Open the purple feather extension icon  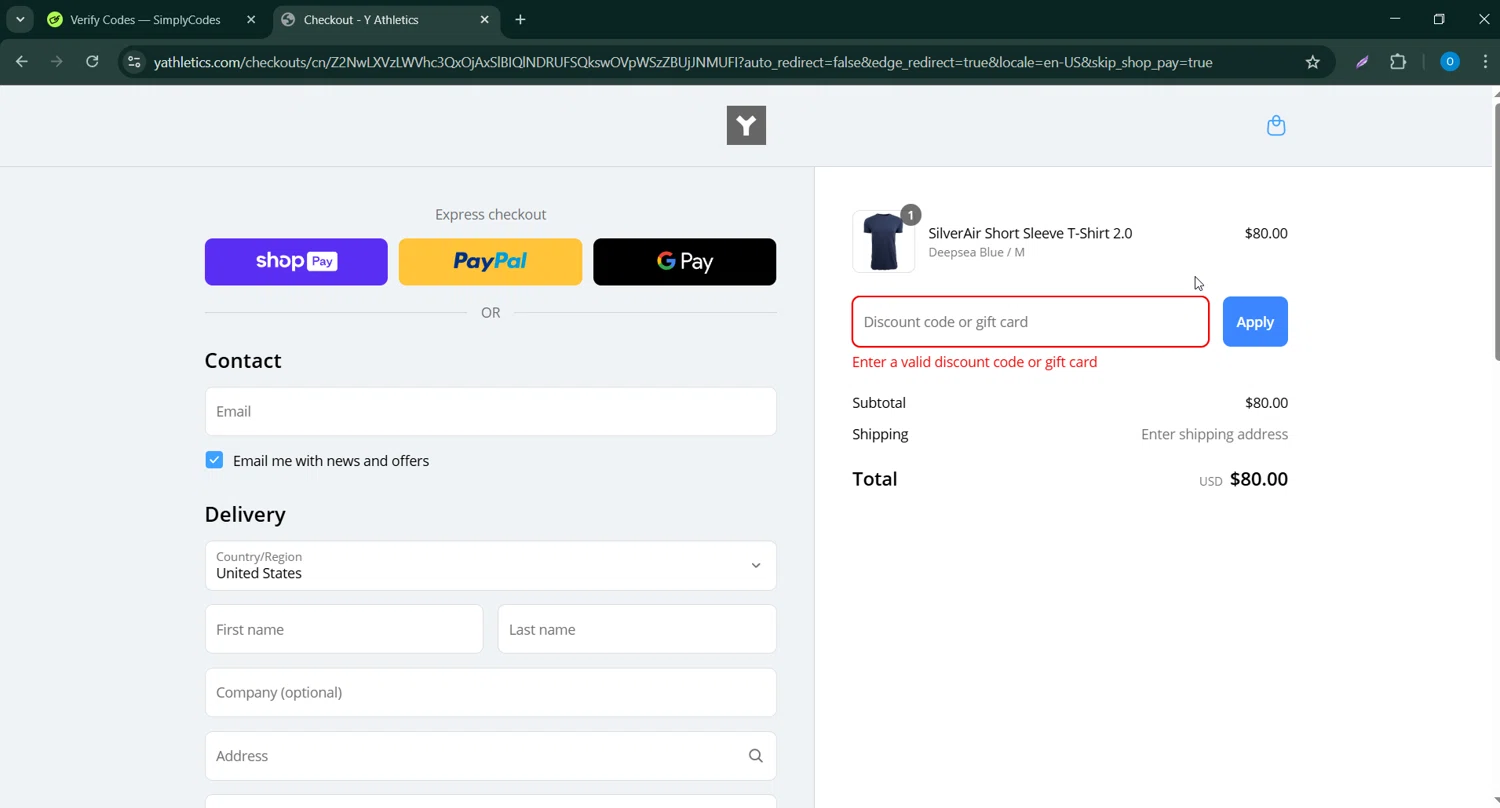tap(1362, 62)
